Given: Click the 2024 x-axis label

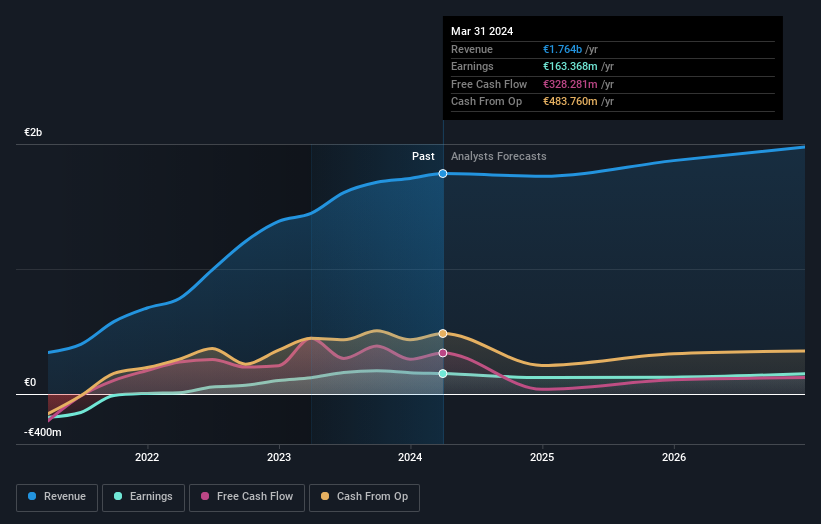Looking at the screenshot, I should click(410, 457).
